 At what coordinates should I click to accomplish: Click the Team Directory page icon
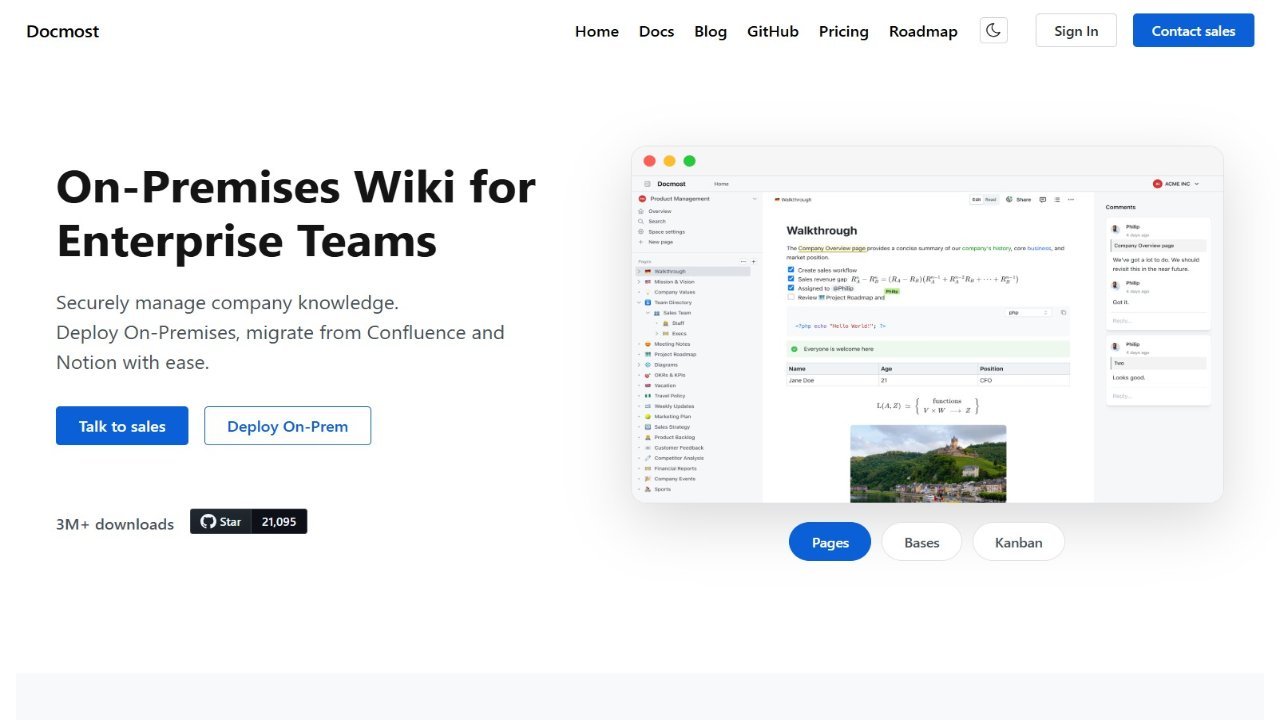648,302
